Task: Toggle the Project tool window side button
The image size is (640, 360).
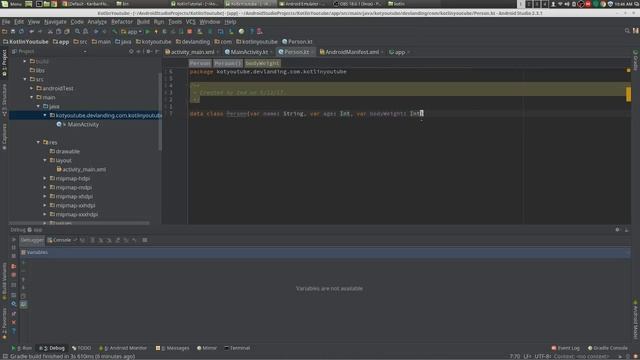Action: [4, 63]
